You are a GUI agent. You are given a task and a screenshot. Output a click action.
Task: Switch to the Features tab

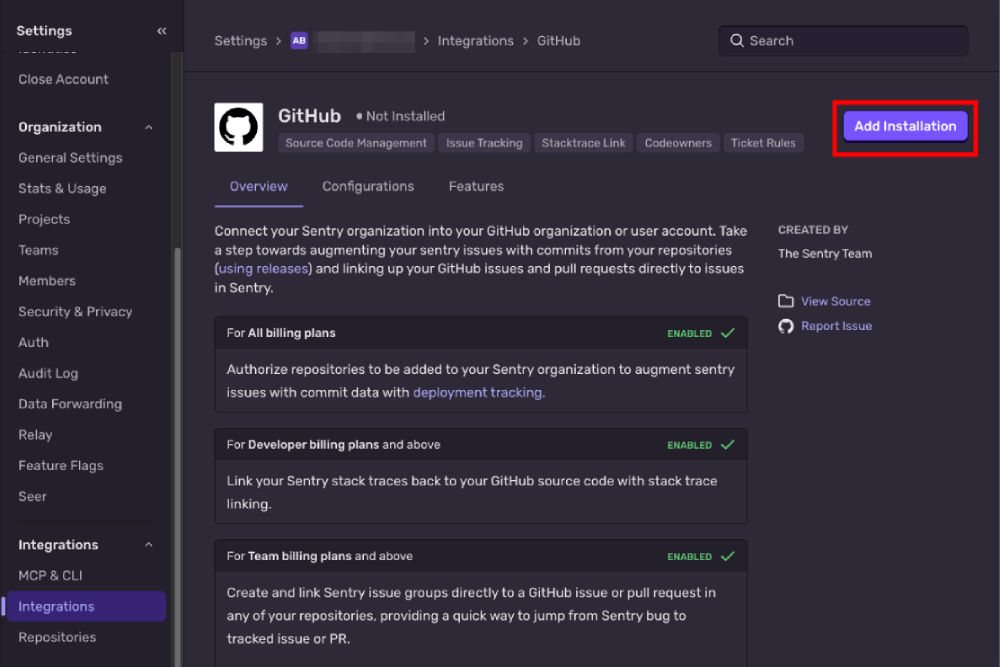coord(476,186)
